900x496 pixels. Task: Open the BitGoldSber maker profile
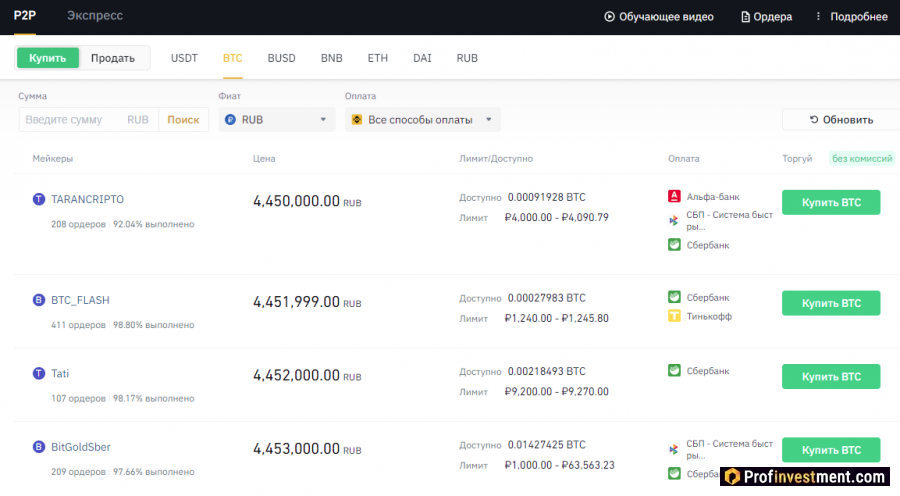click(x=80, y=447)
